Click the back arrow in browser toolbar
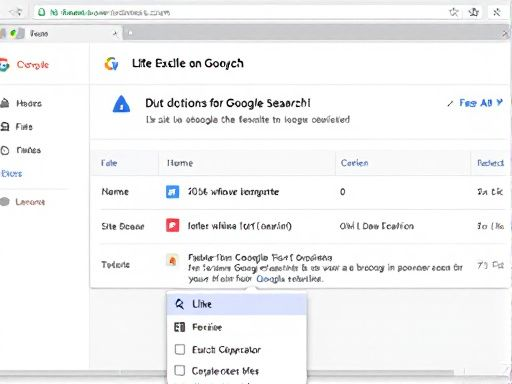The height and width of the screenshot is (384, 512). 16,12
